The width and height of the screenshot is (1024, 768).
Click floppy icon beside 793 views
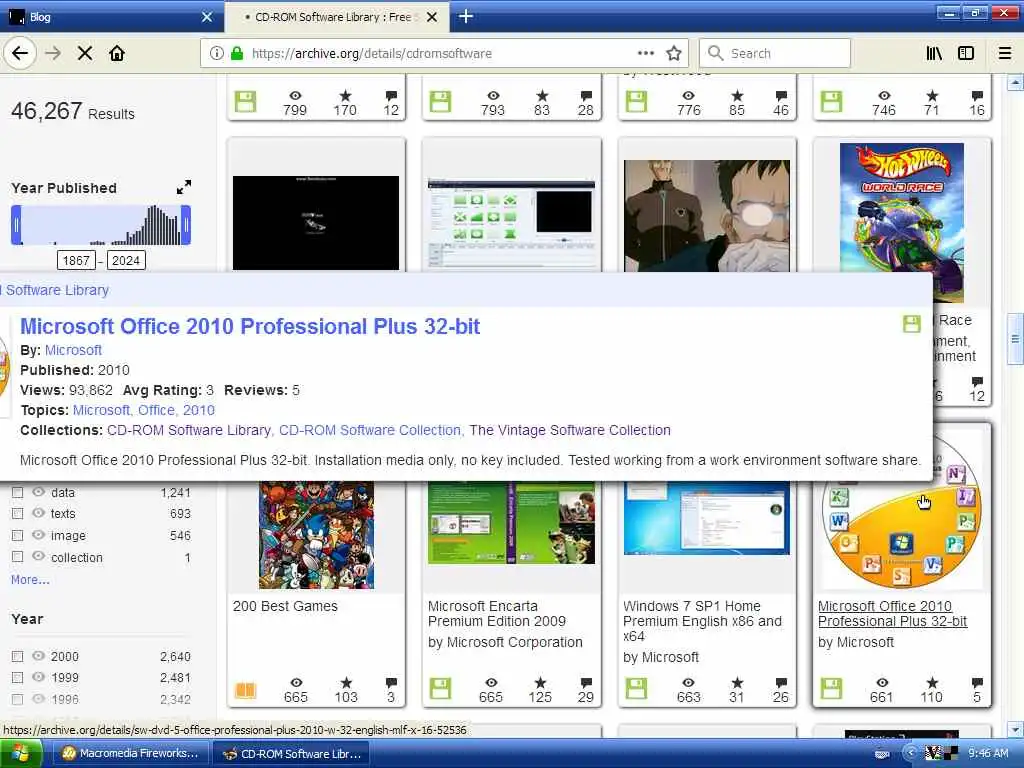440,102
